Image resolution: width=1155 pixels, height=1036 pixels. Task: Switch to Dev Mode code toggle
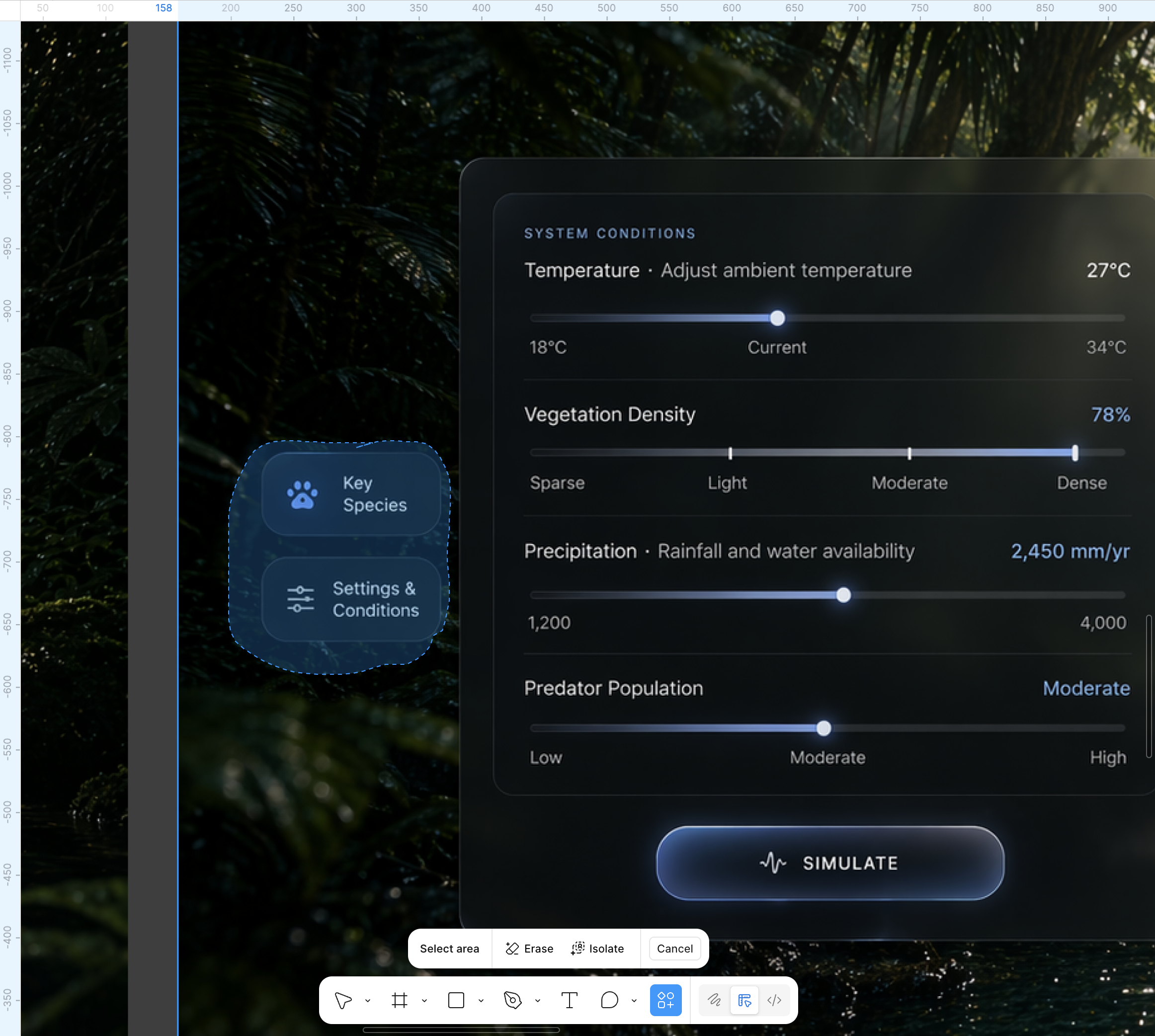(x=774, y=1000)
